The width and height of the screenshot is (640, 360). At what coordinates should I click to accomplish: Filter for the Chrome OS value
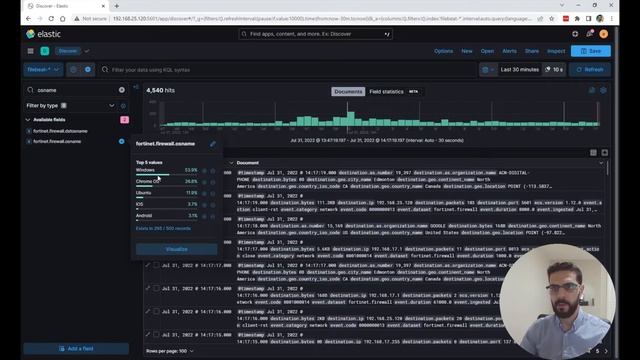(x=204, y=182)
